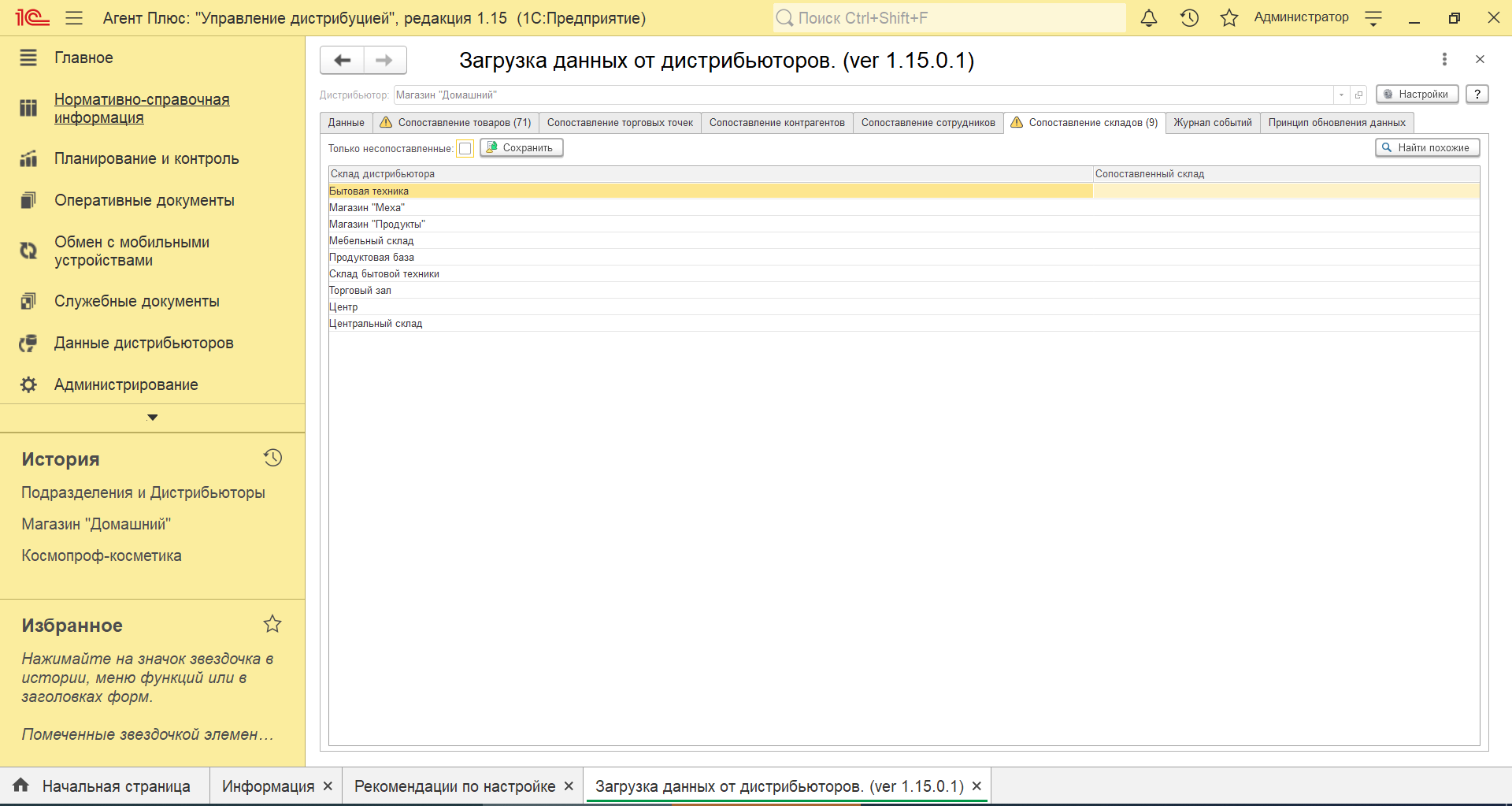Click the 1C logo icon
Screen dimensions: 1512x806
pos(31,17)
